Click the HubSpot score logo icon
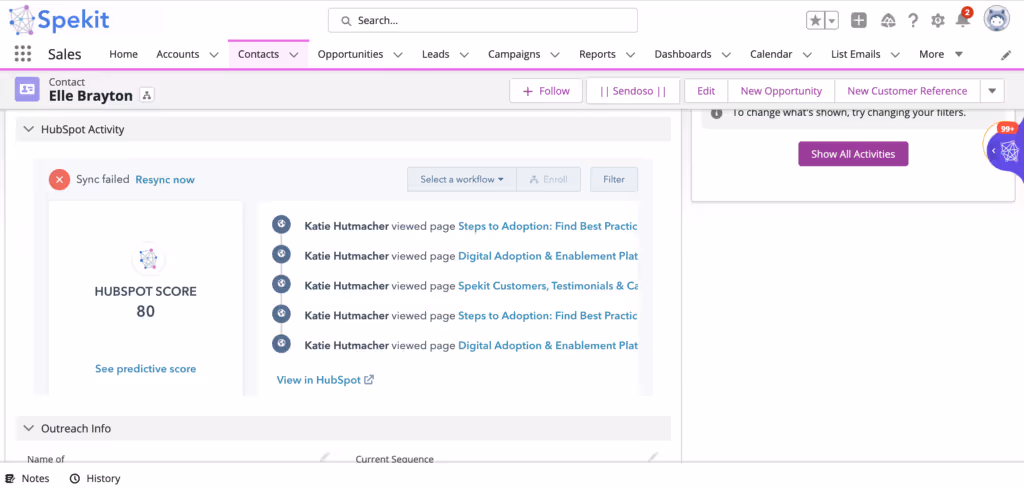This screenshot has height=489, width=1024. (x=148, y=259)
